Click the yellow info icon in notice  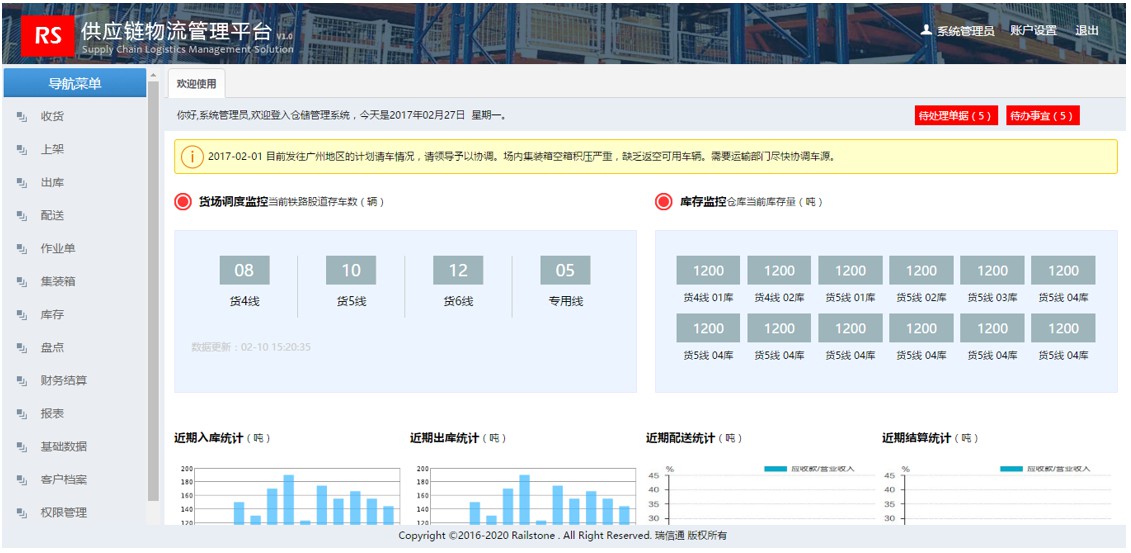pos(192,157)
